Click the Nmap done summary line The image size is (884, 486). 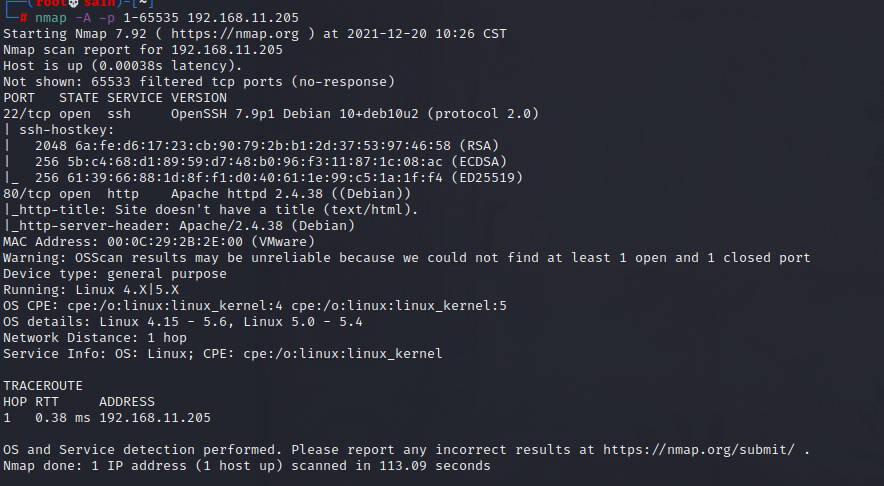[x=246, y=466]
